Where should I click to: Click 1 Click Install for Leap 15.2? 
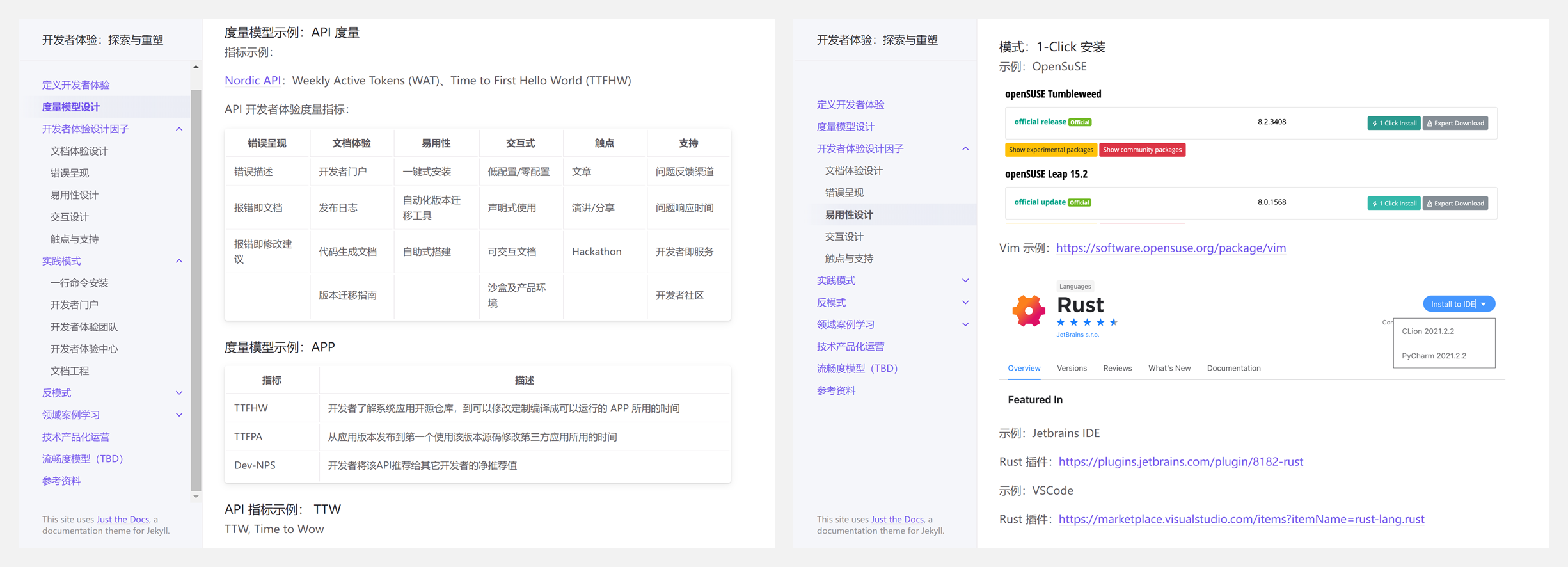(x=1393, y=204)
